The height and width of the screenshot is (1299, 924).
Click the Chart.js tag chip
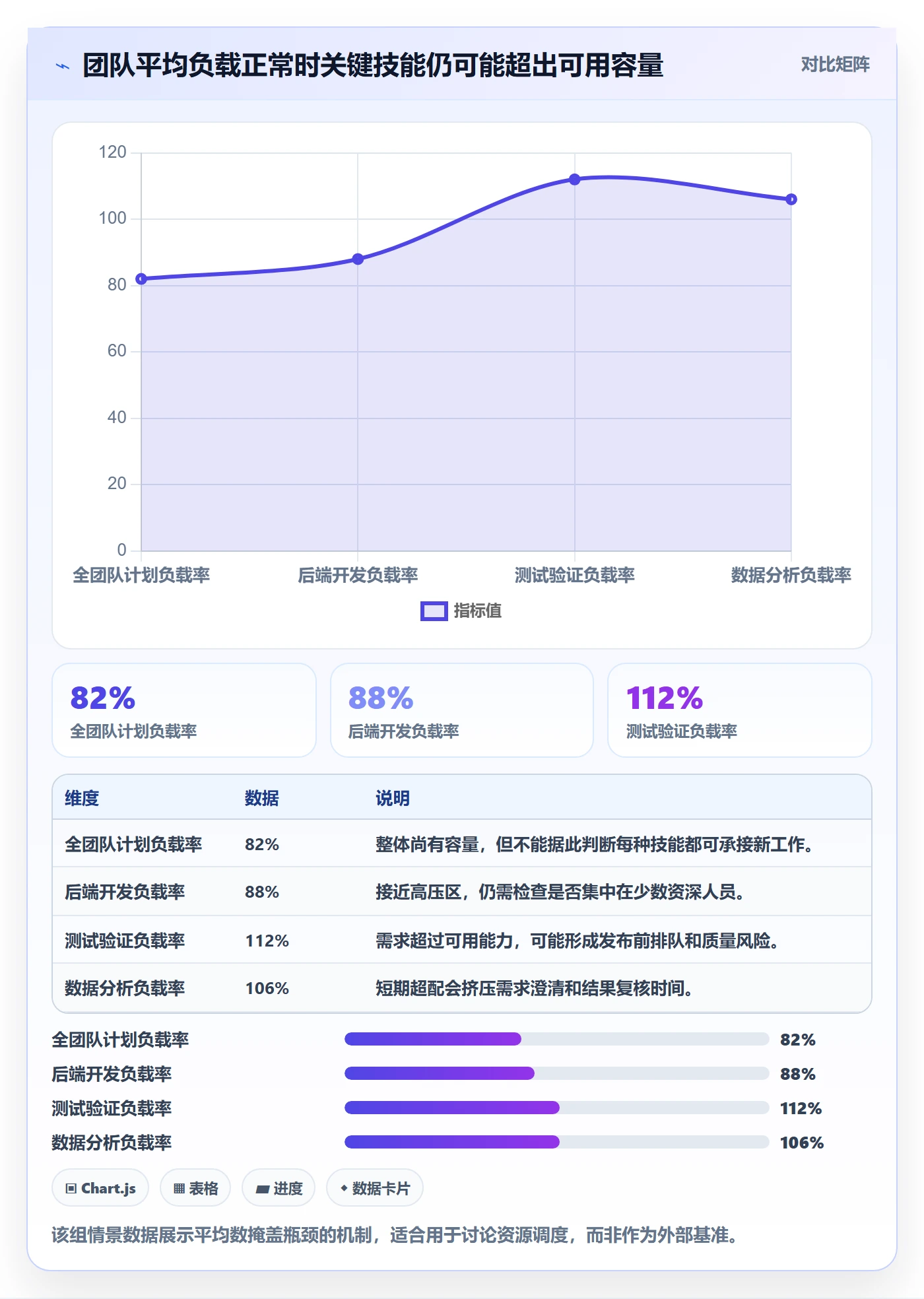point(100,1188)
